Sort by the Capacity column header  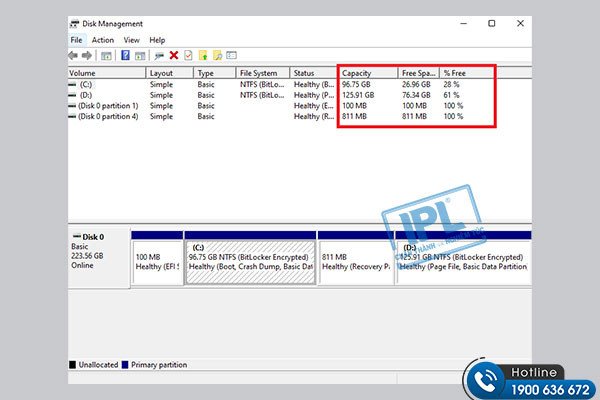368,73
